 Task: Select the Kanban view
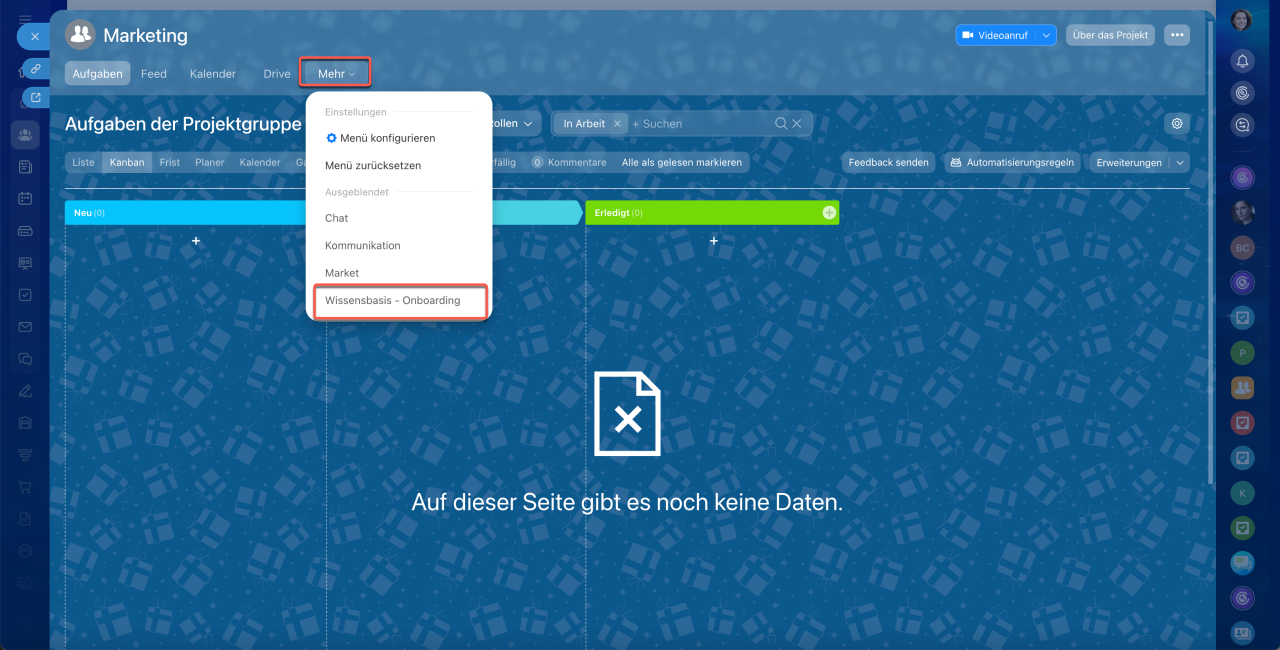(127, 162)
